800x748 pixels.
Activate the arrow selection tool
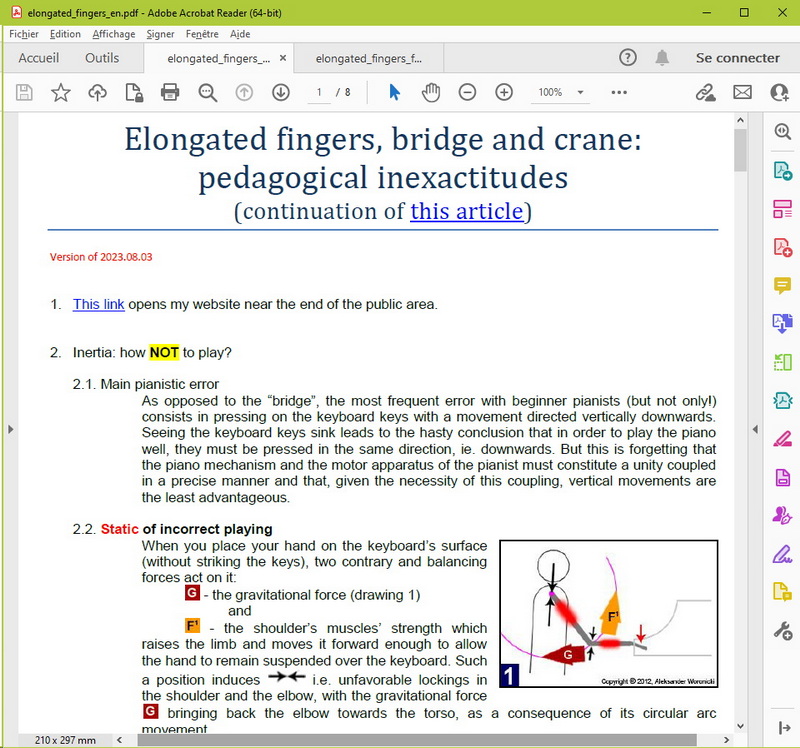point(394,92)
